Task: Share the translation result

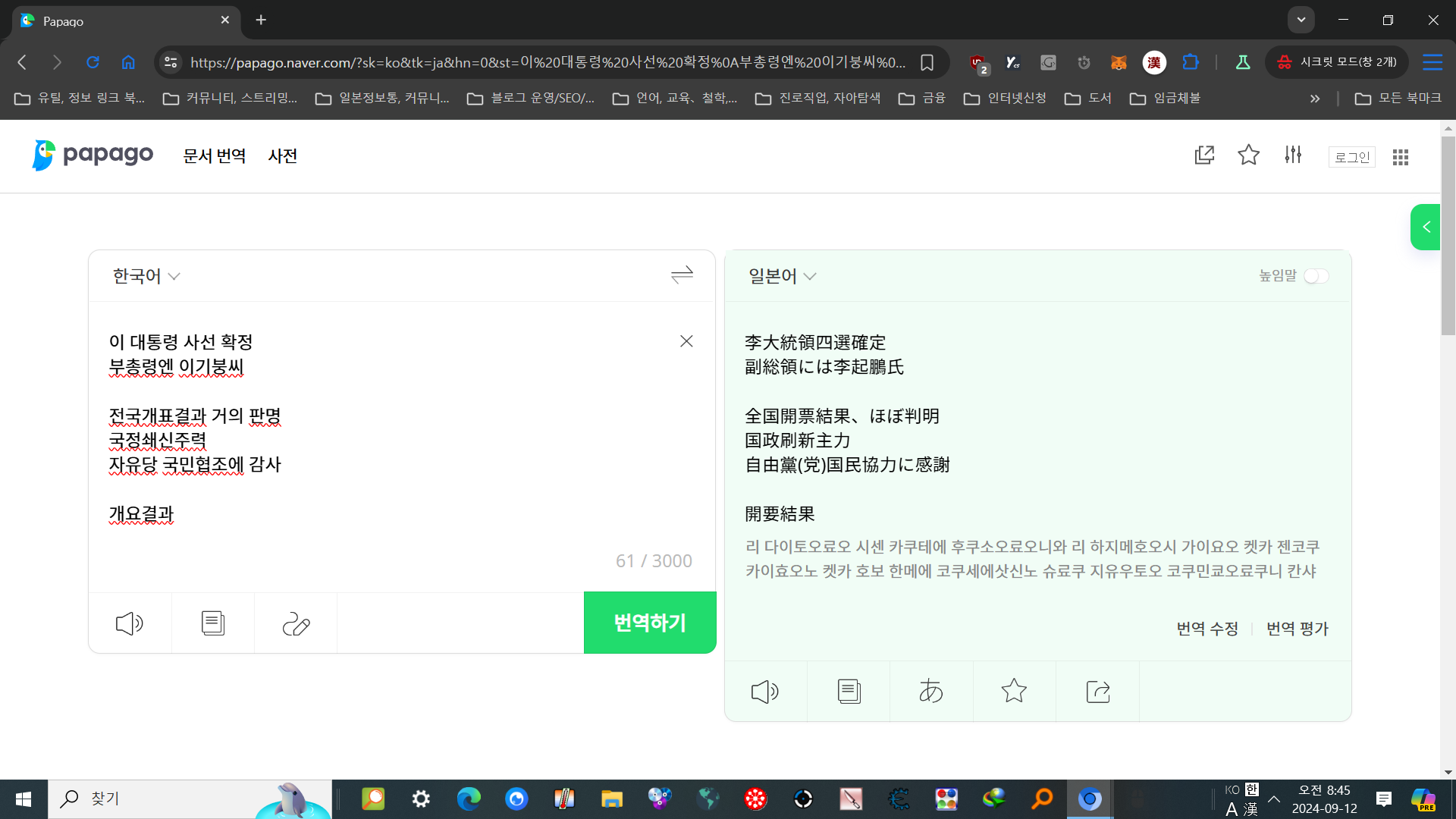Action: pos(1097,692)
